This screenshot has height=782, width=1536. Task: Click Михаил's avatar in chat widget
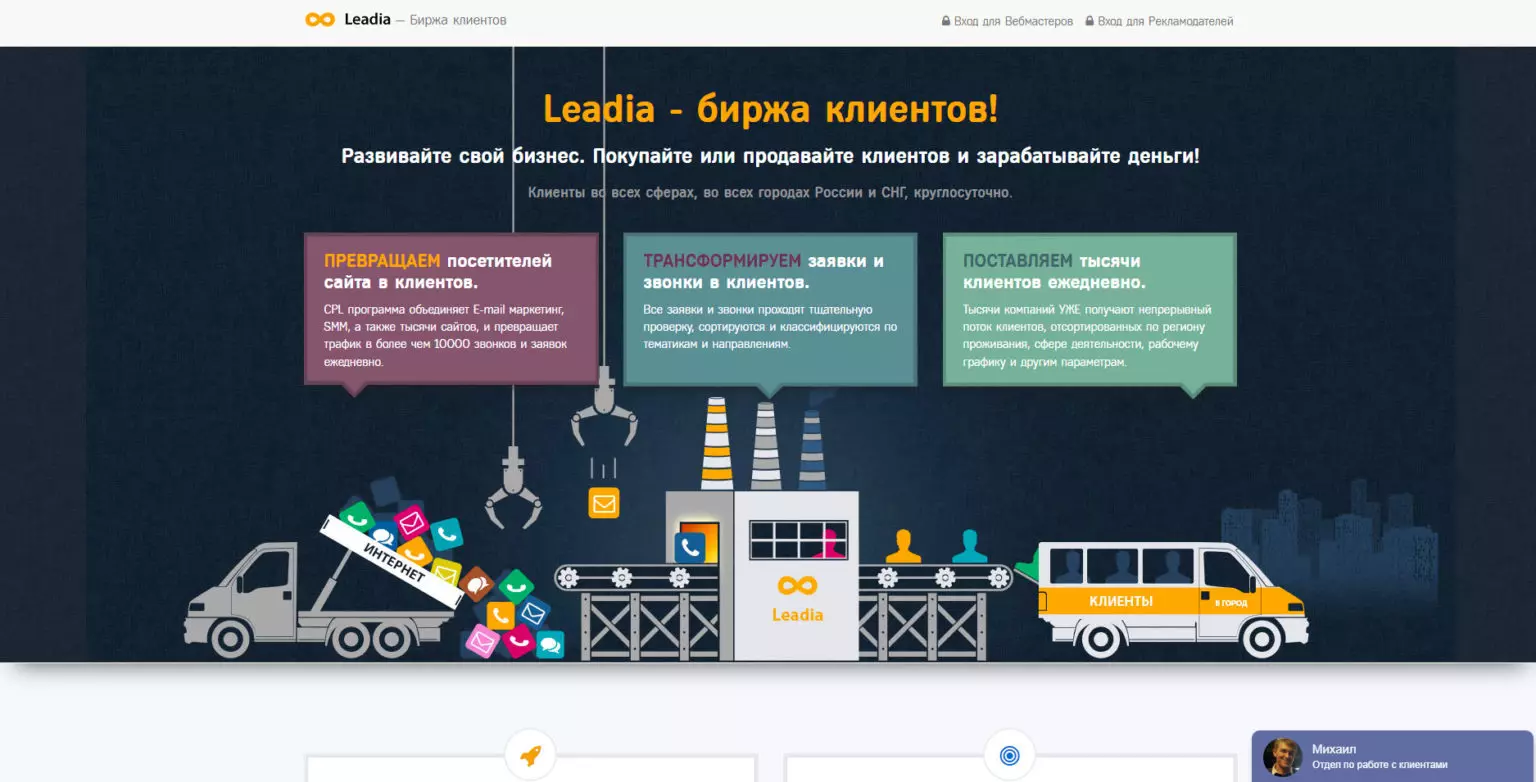1282,758
